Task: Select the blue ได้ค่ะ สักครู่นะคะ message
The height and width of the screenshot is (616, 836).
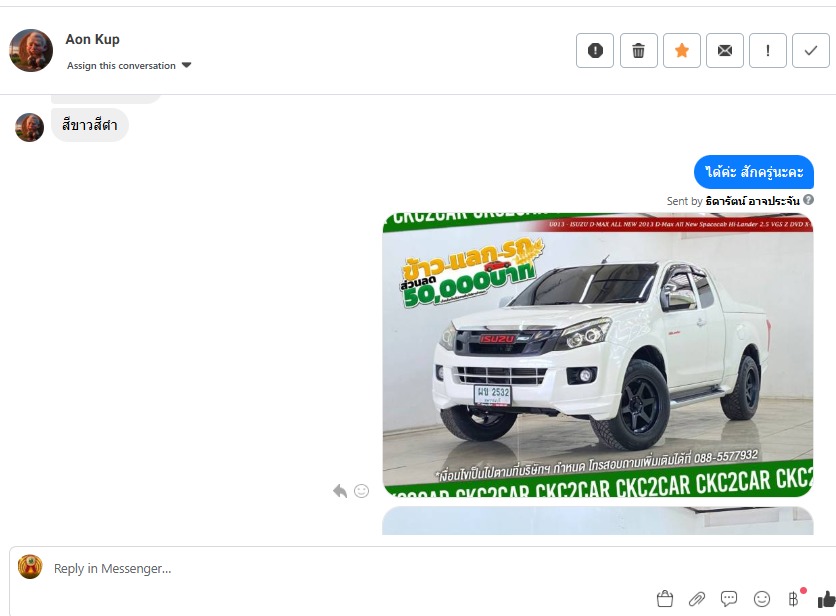Action: (x=754, y=172)
